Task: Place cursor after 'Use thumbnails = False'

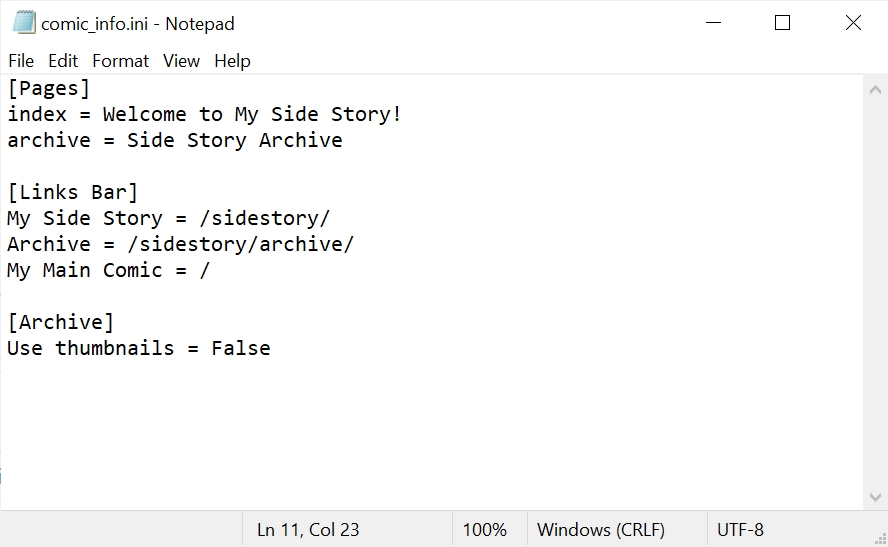Action: click(x=271, y=348)
